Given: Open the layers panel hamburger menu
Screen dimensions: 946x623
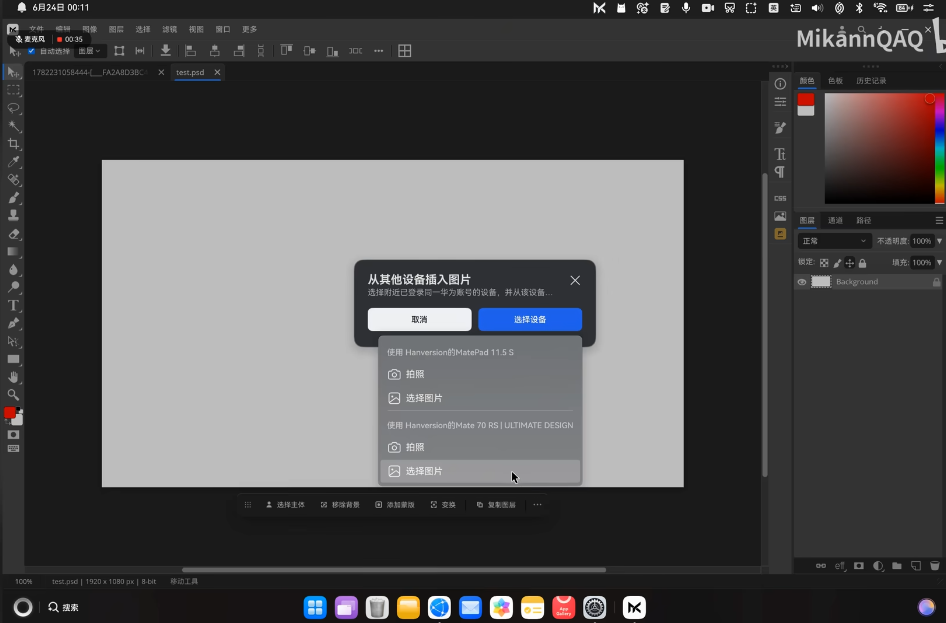Looking at the screenshot, I should pyautogui.click(x=939, y=220).
